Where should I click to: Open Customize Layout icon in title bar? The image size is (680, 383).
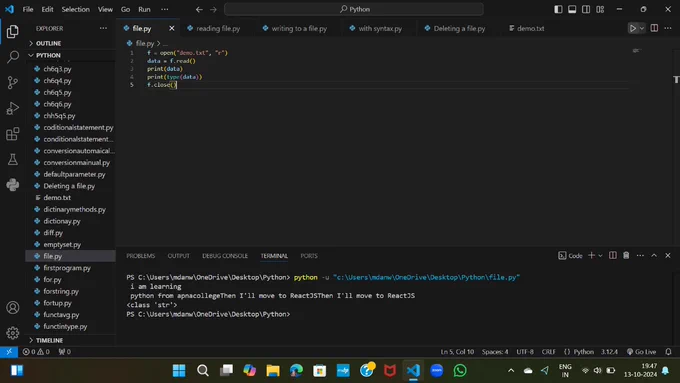pyautogui.click(x=600, y=9)
